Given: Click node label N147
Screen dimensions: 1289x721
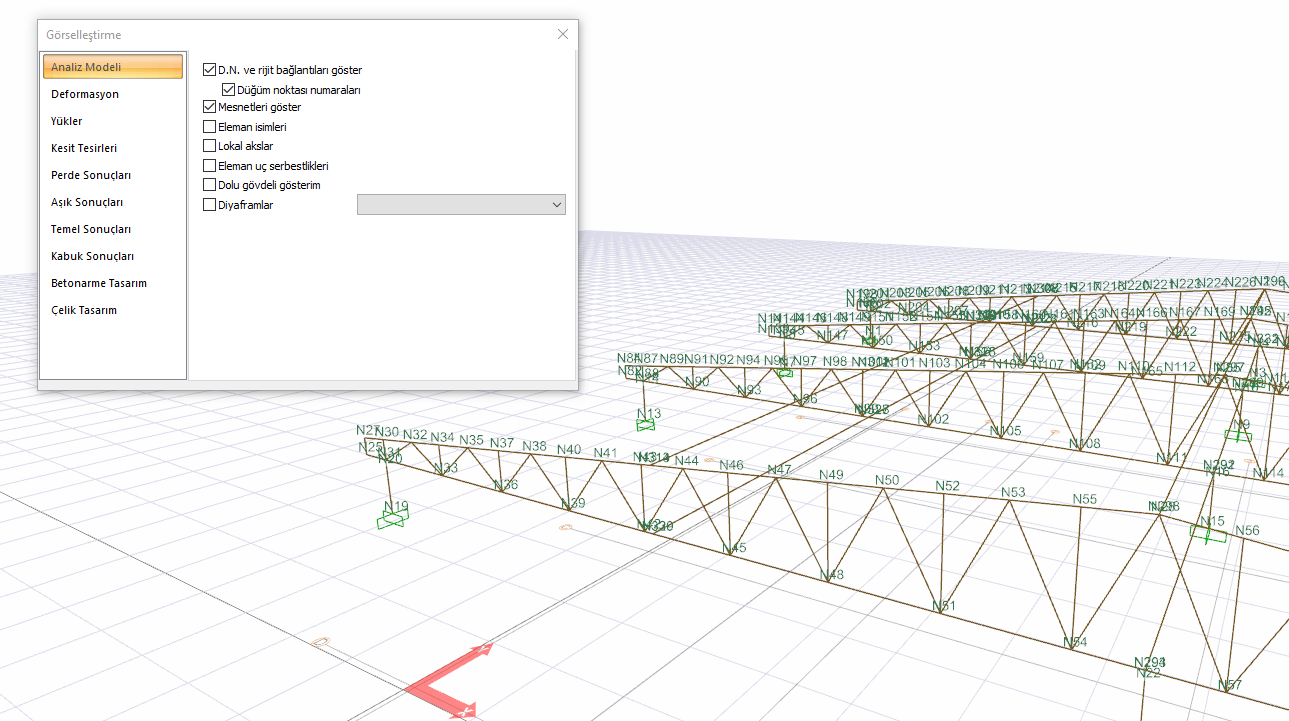Looking at the screenshot, I should click(832, 335).
